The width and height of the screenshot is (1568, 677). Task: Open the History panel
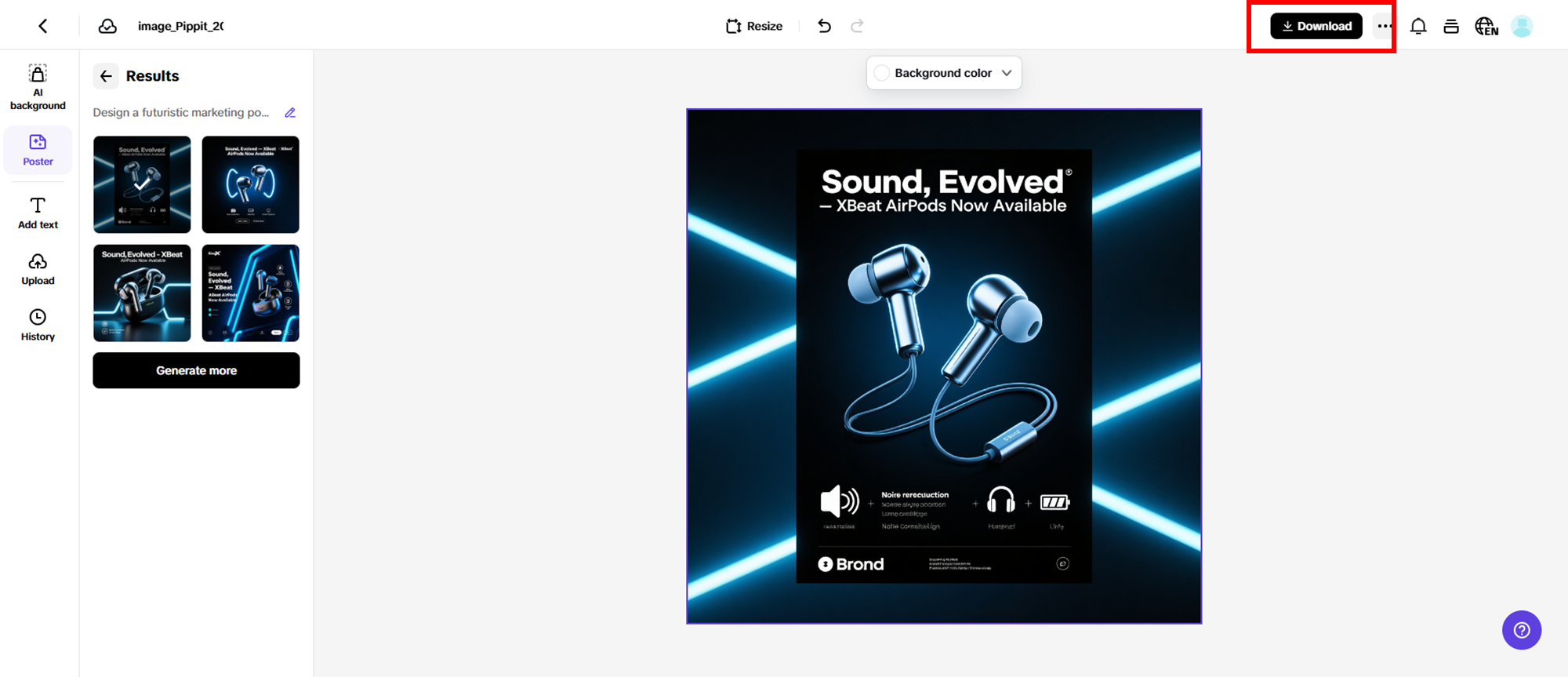coord(38,325)
